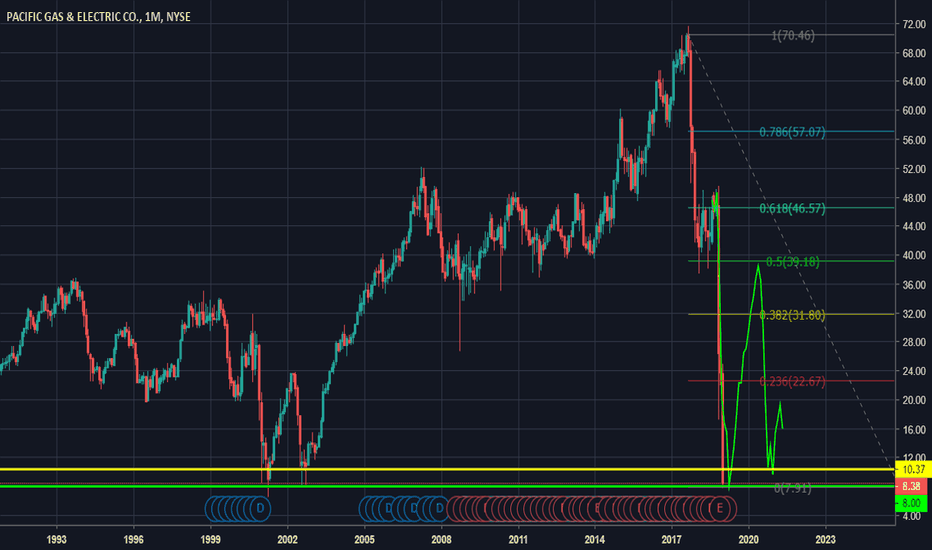This screenshot has width=932, height=550.
Task: Click the 2023 year label on time axis
Action: pos(826,540)
